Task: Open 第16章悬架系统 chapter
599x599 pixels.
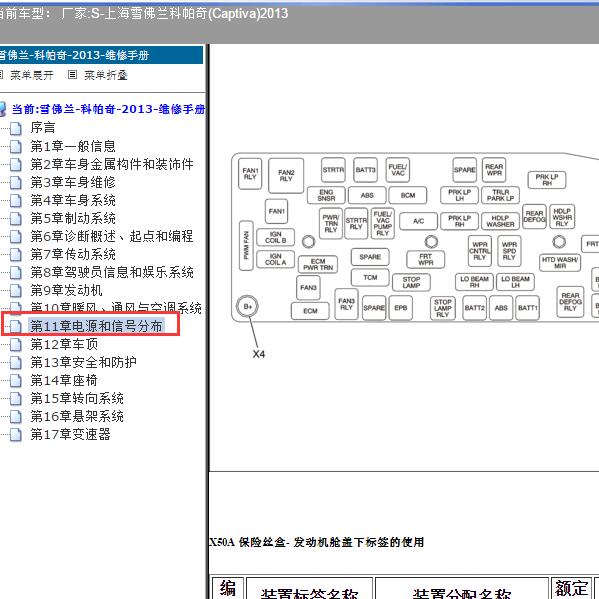Action: (77, 416)
